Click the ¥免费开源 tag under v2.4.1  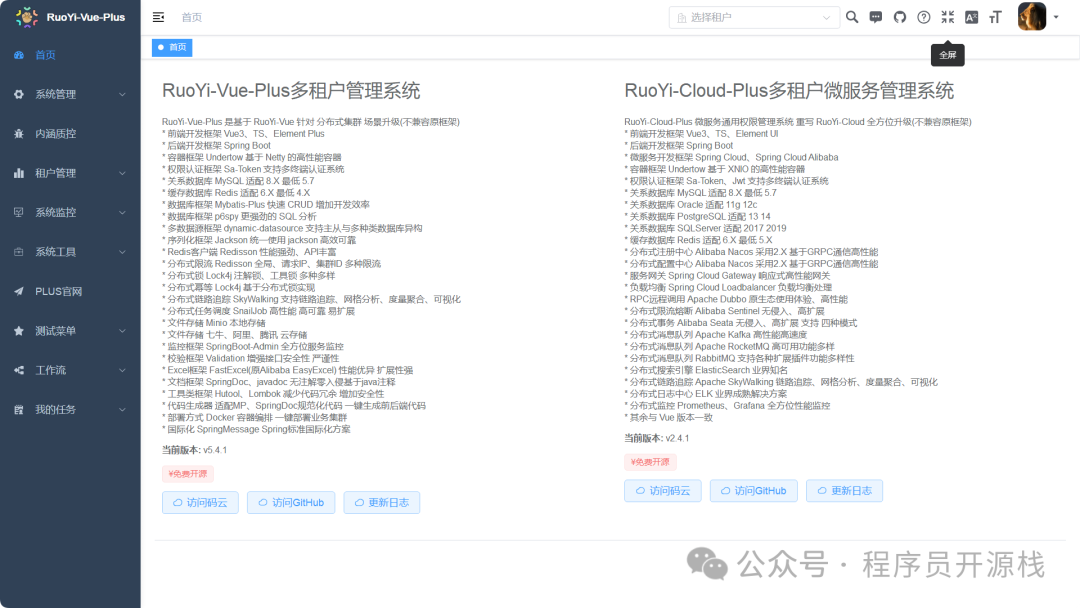coord(650,462)
